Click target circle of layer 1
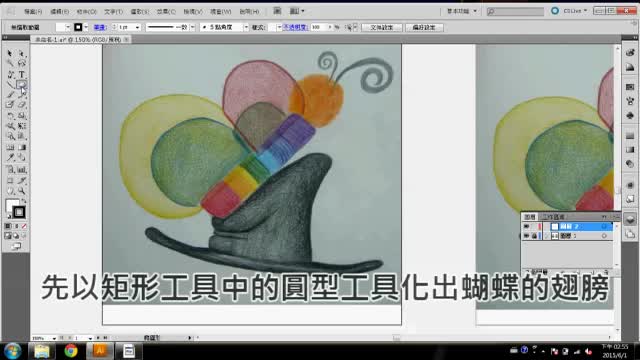The image size is (640, 360). click(x=604, y=236)
